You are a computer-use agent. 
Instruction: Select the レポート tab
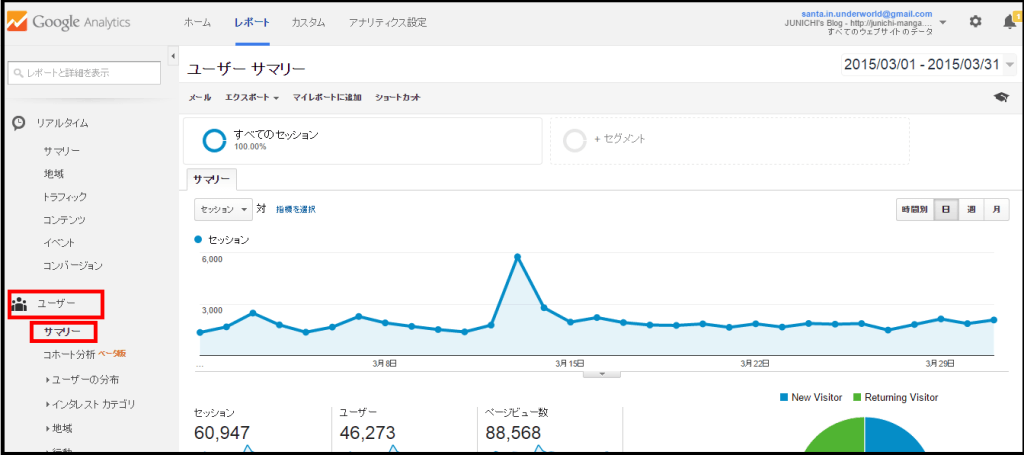(252, 22)
